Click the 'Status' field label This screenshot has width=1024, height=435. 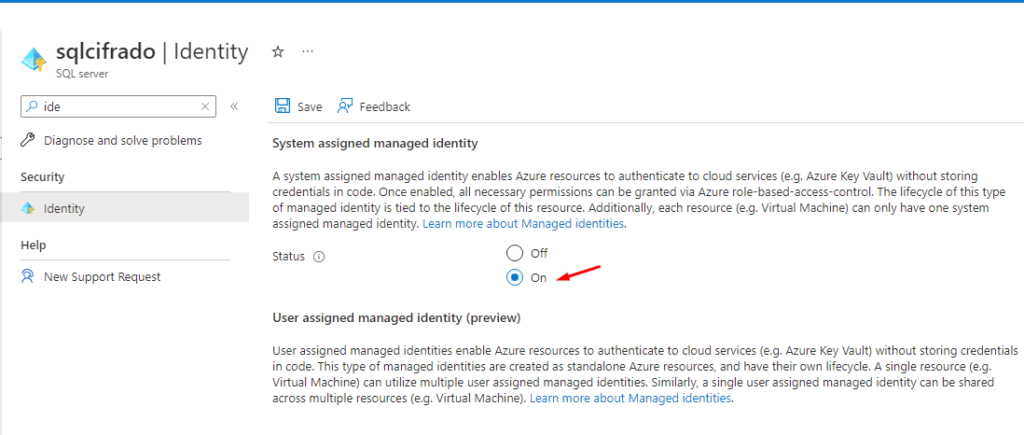pos(288,257)
